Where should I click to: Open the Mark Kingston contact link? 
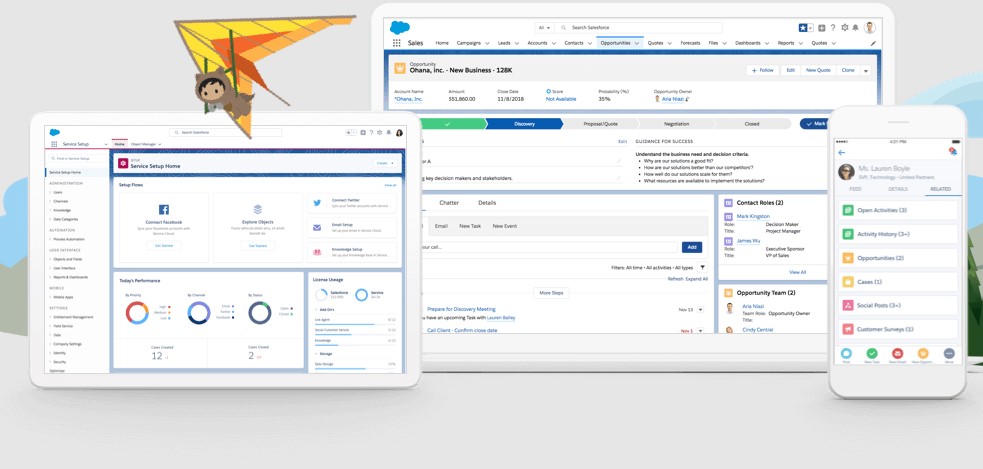[753, 216]
